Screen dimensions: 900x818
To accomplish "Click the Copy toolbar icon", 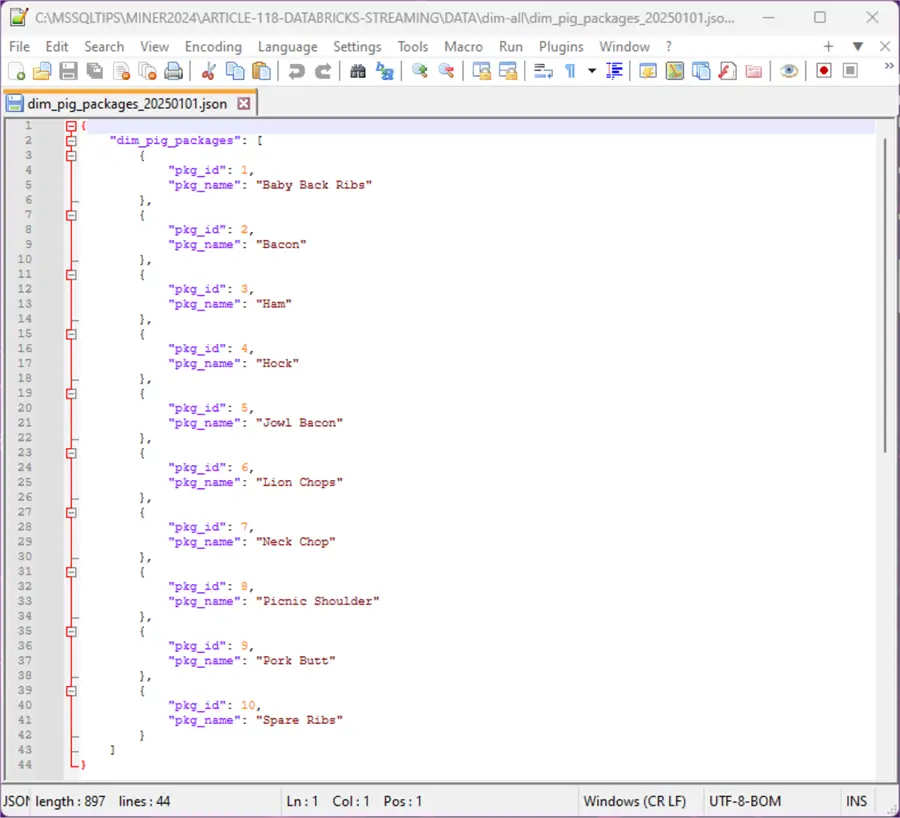I will coord(235,71).
